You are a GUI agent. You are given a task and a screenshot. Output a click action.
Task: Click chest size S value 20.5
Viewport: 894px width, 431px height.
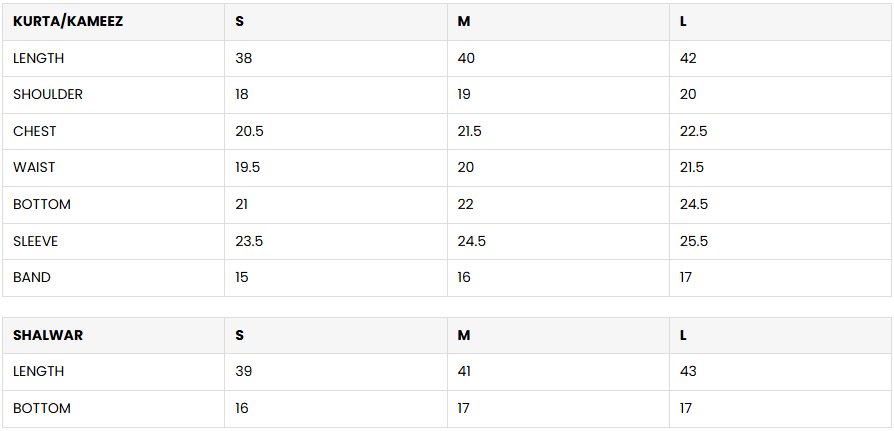(x=249, y=131)
